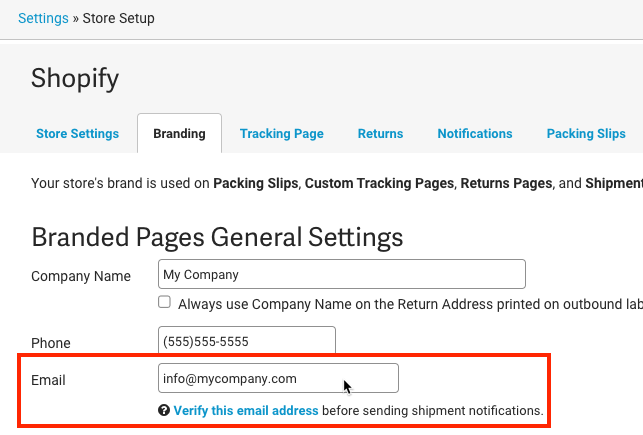
Task: Switch to the Notifications tab
Action: (x=475, y=134)
